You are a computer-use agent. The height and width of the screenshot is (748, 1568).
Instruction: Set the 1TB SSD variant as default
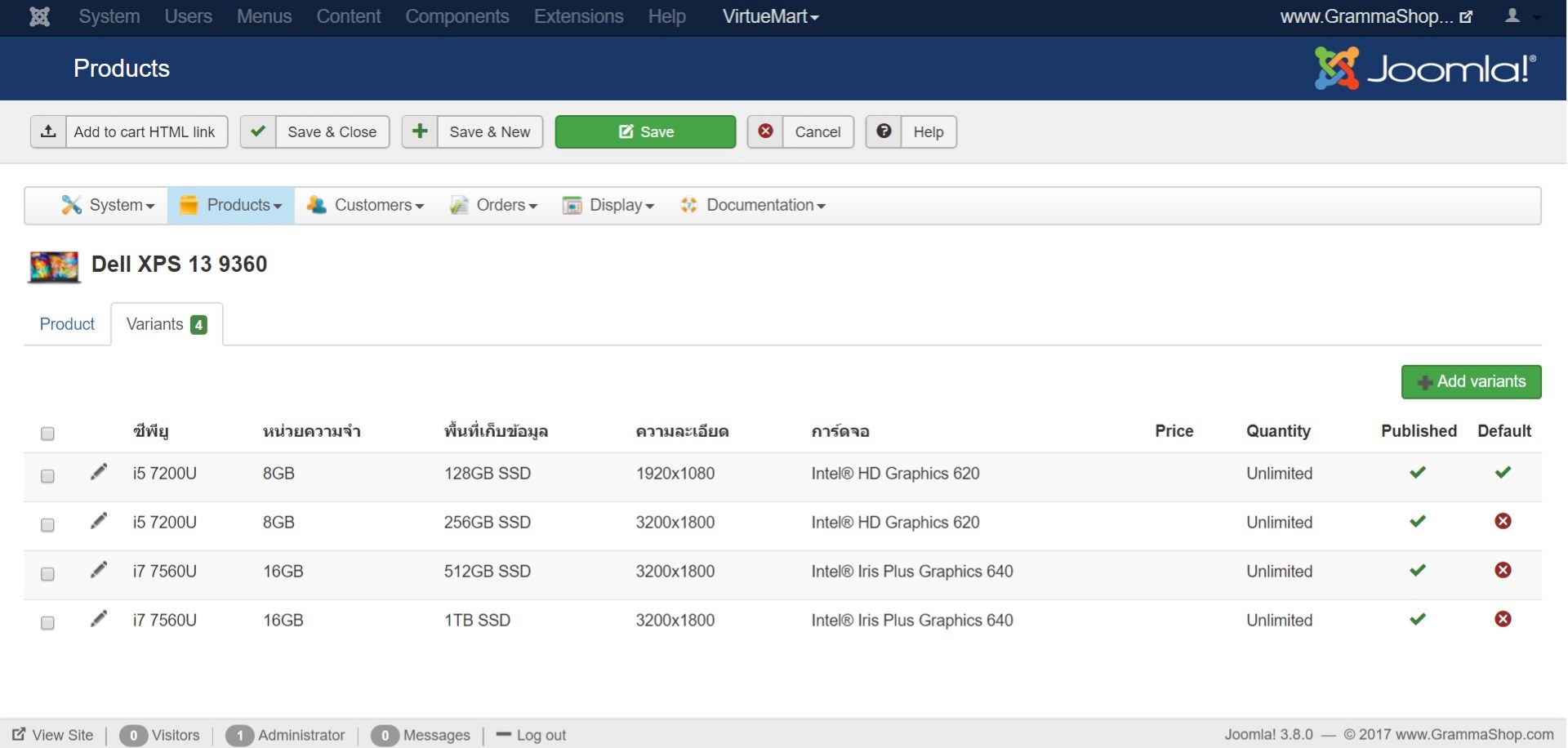coord(1503,619)
